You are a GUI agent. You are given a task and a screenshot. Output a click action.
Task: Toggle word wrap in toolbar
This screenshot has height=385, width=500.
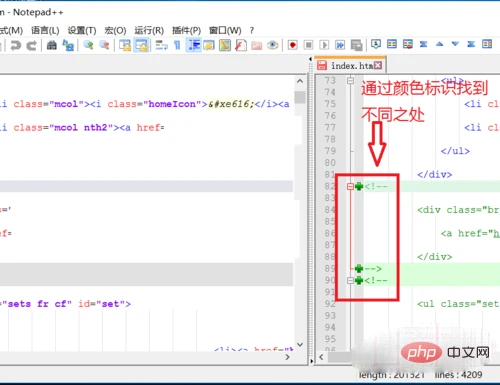pyautogui.click(x=162, y=45)
